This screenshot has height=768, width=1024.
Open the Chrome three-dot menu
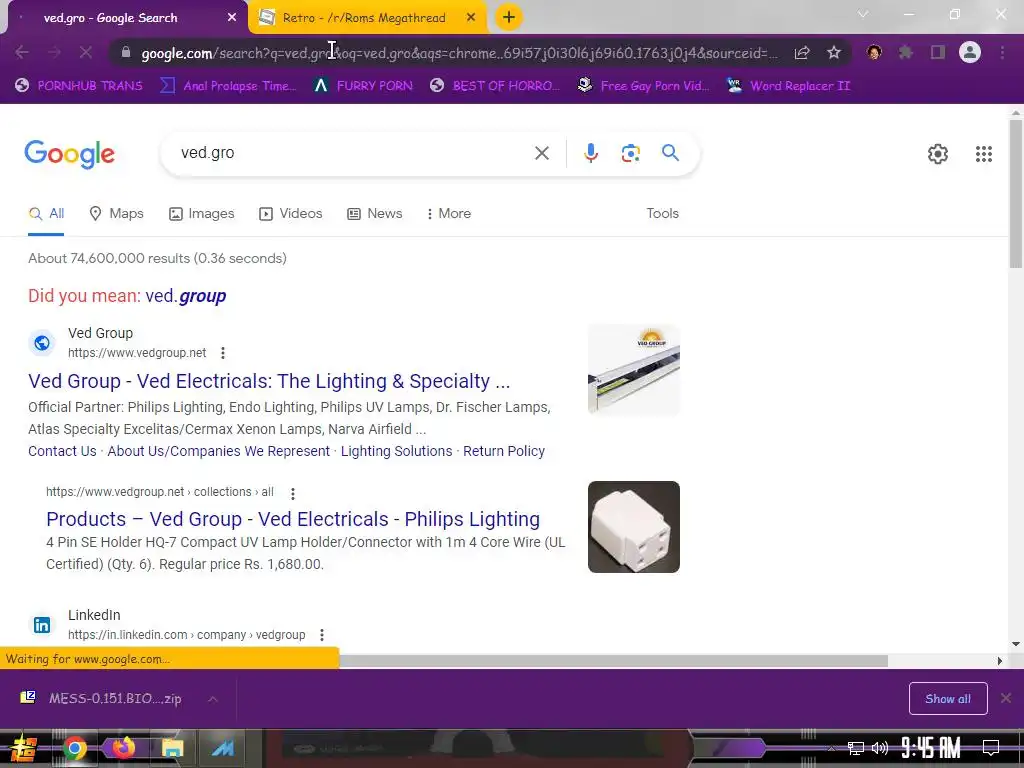pos(1002,52)
